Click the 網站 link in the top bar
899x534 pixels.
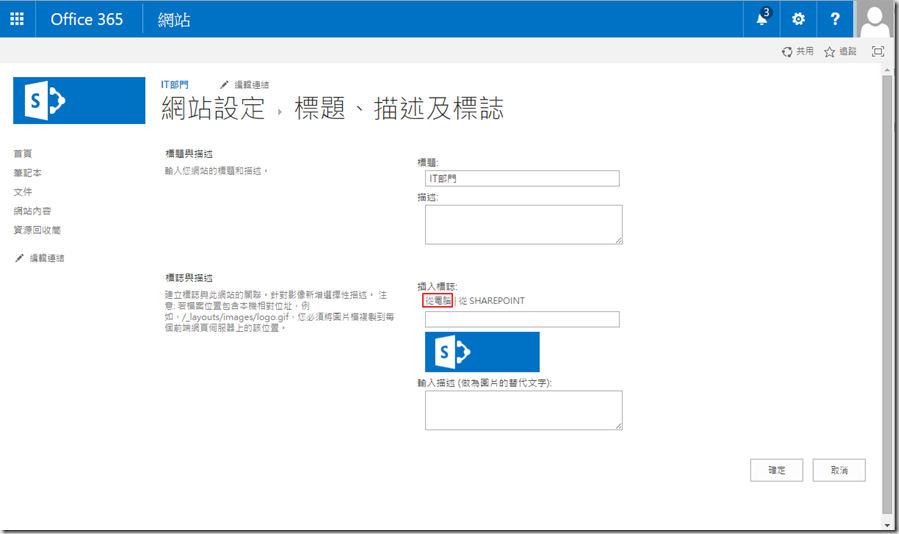pos(174,19)
